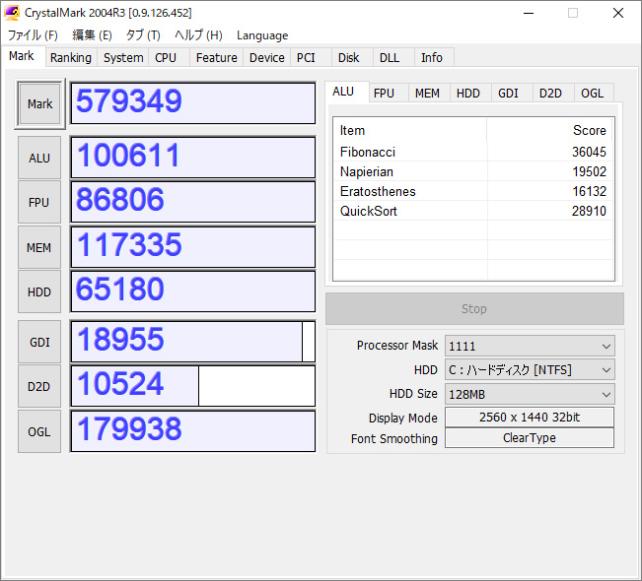The image size is (642, 581).
Task: Start the ALU benchmark test
Action: click(40, 158)
